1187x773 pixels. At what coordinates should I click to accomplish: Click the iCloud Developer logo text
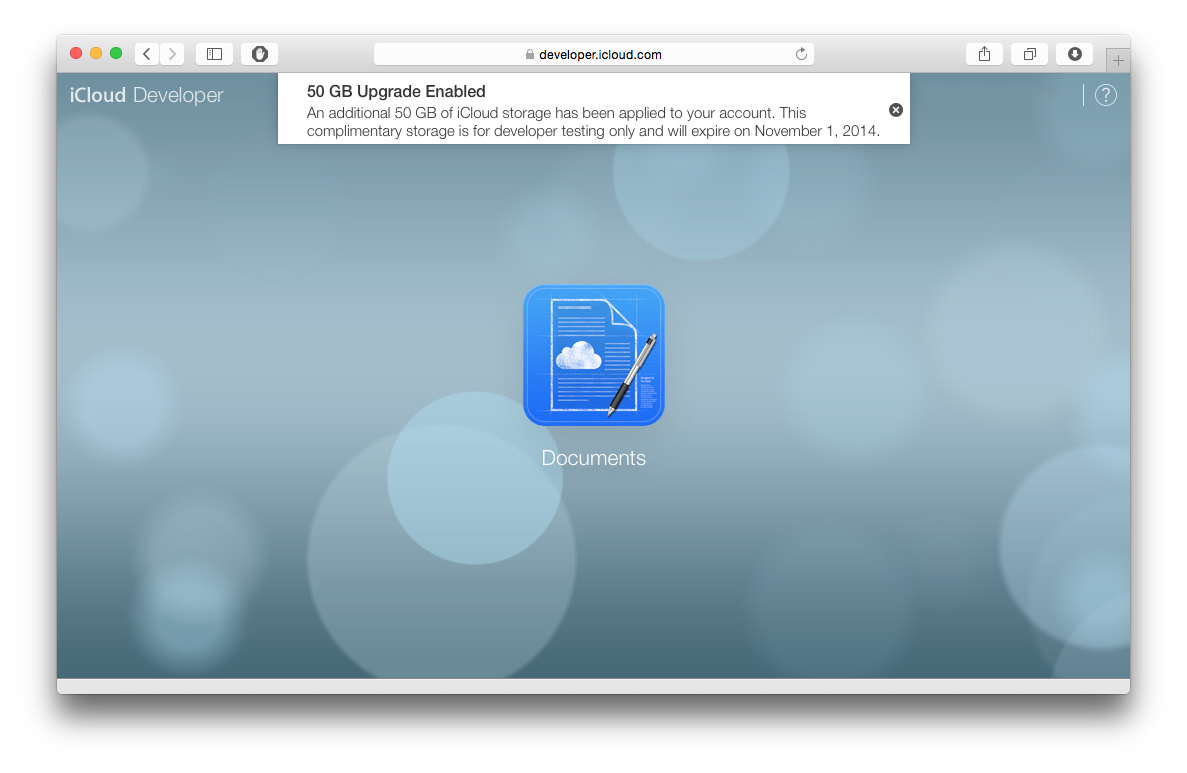[147, 95]
